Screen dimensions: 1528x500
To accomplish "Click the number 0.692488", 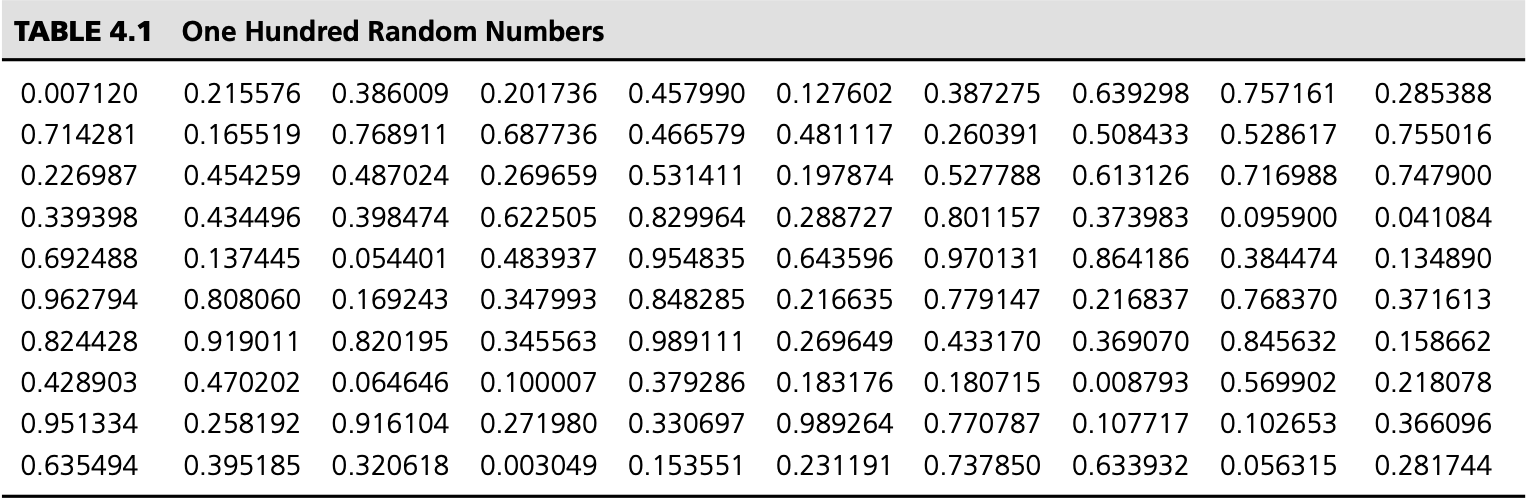I will [79, 260].
